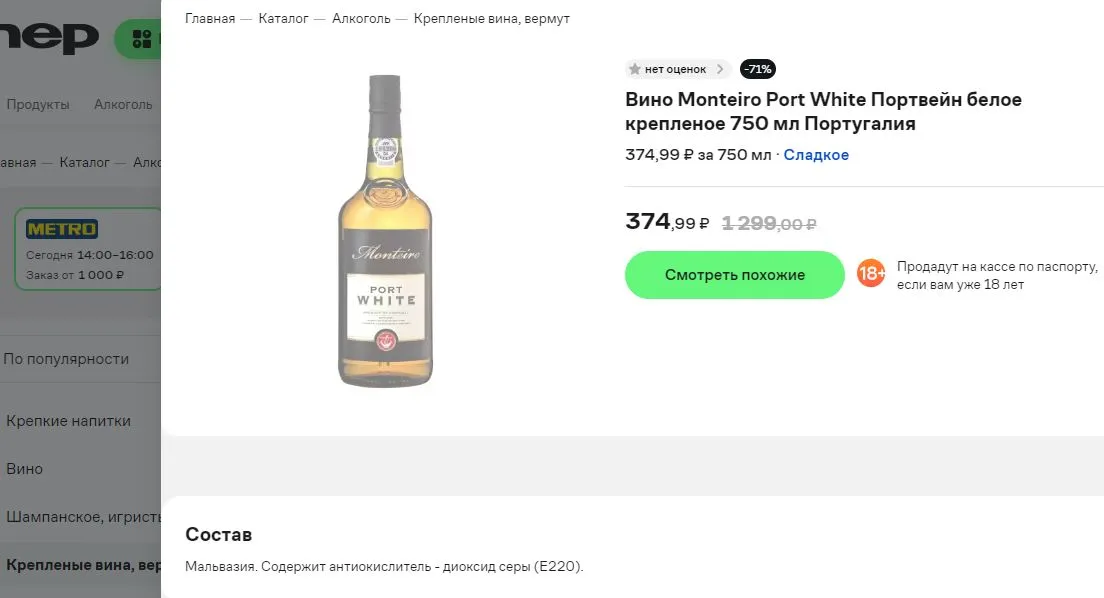Select 'Вино' category in sidebar
This screenshot has width=1104, height=598.
pos(25,469)
